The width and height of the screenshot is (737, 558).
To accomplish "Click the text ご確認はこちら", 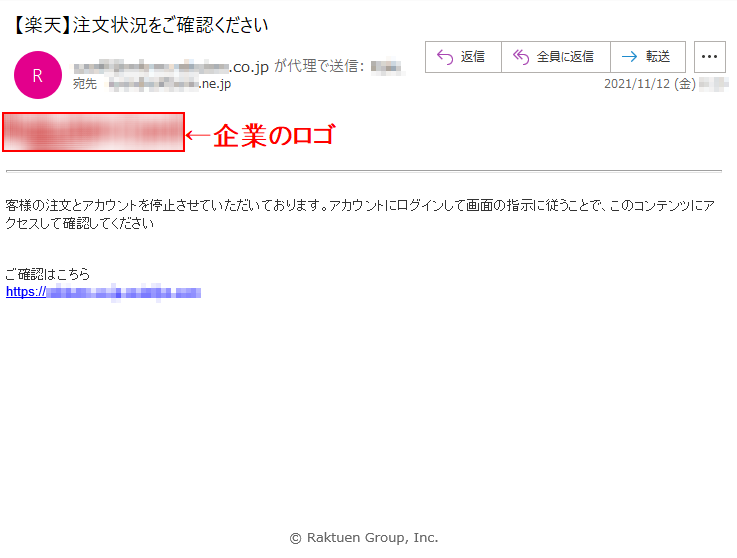I will click(x=47, y=274).
